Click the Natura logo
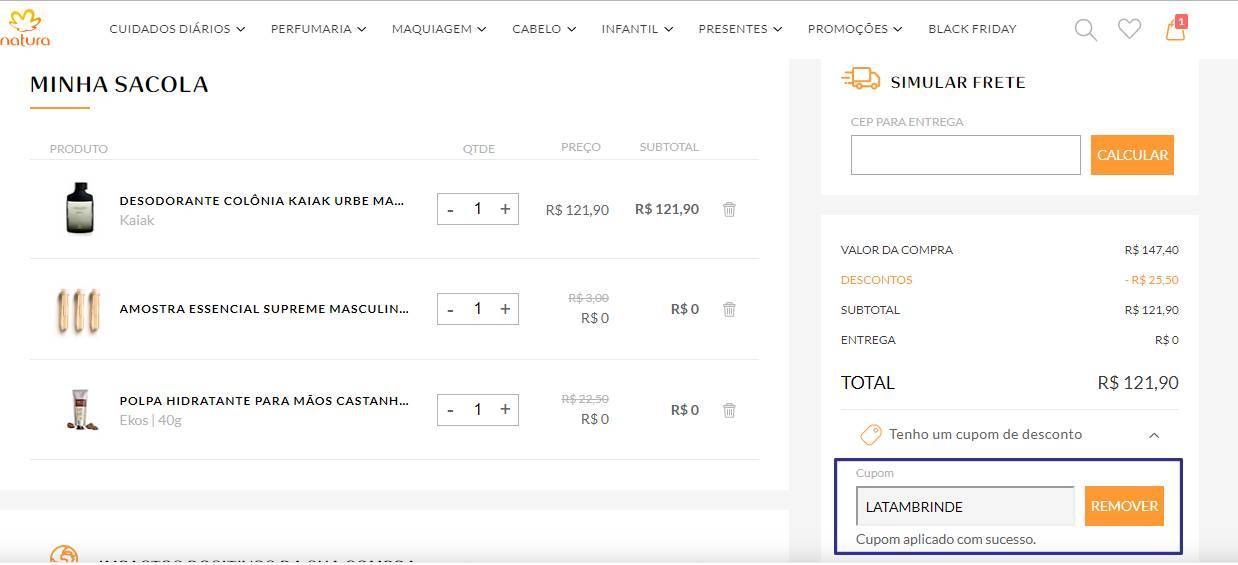The image size is (1238, 565). pos(25,28)
